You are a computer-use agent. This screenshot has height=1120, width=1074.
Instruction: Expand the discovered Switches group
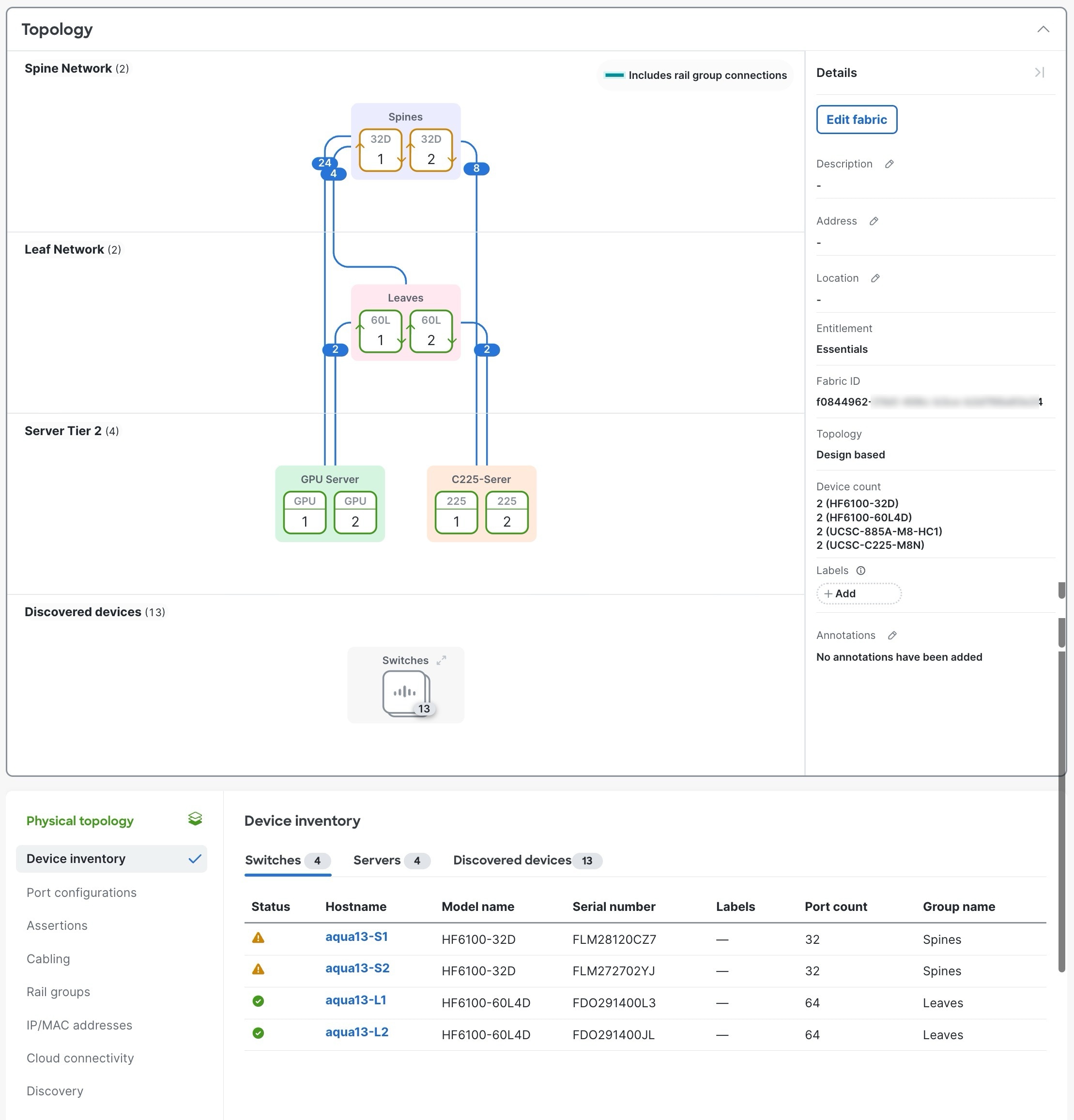(441, 660)
